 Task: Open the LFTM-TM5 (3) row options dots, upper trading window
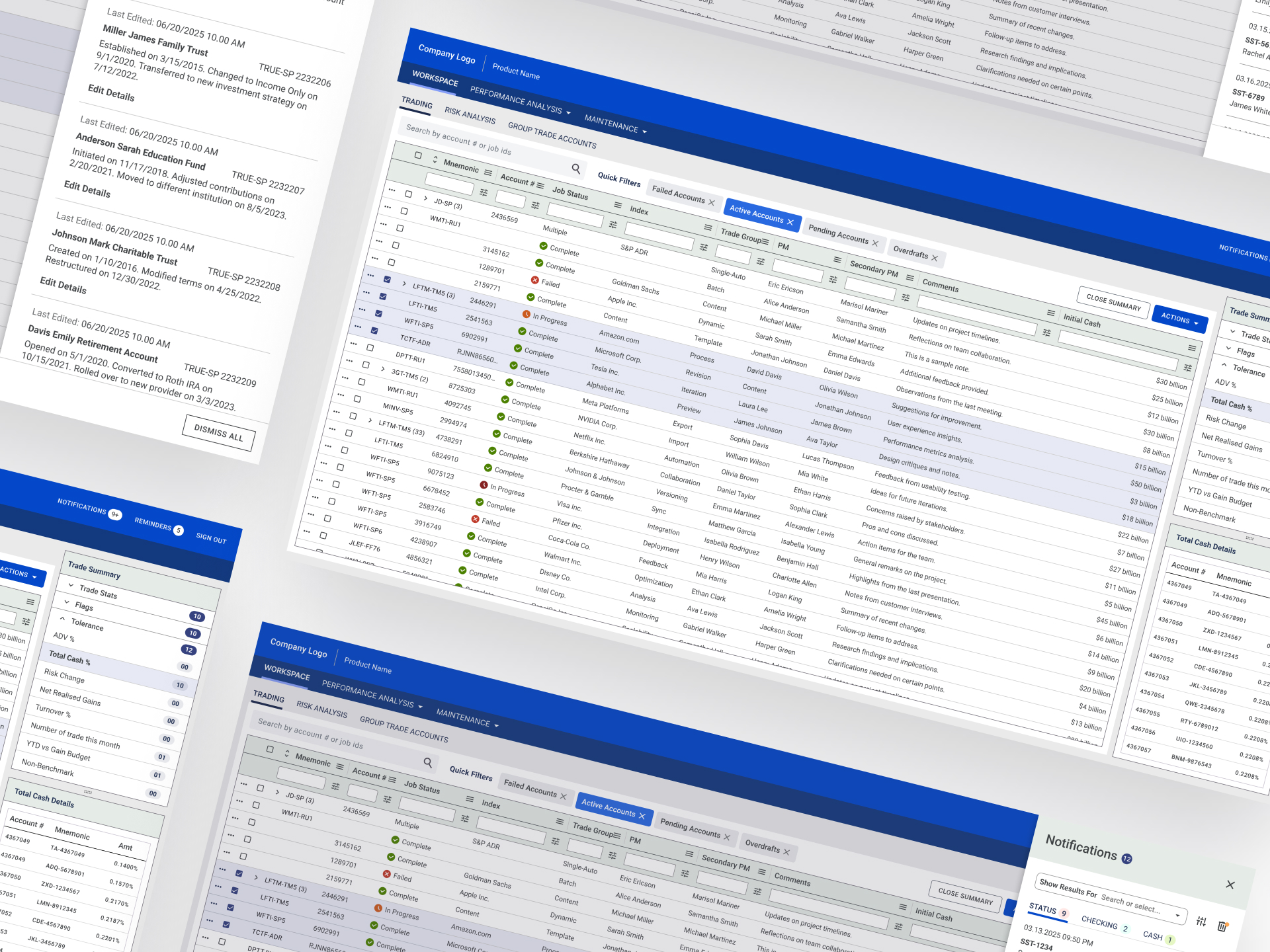click(370, 275)
